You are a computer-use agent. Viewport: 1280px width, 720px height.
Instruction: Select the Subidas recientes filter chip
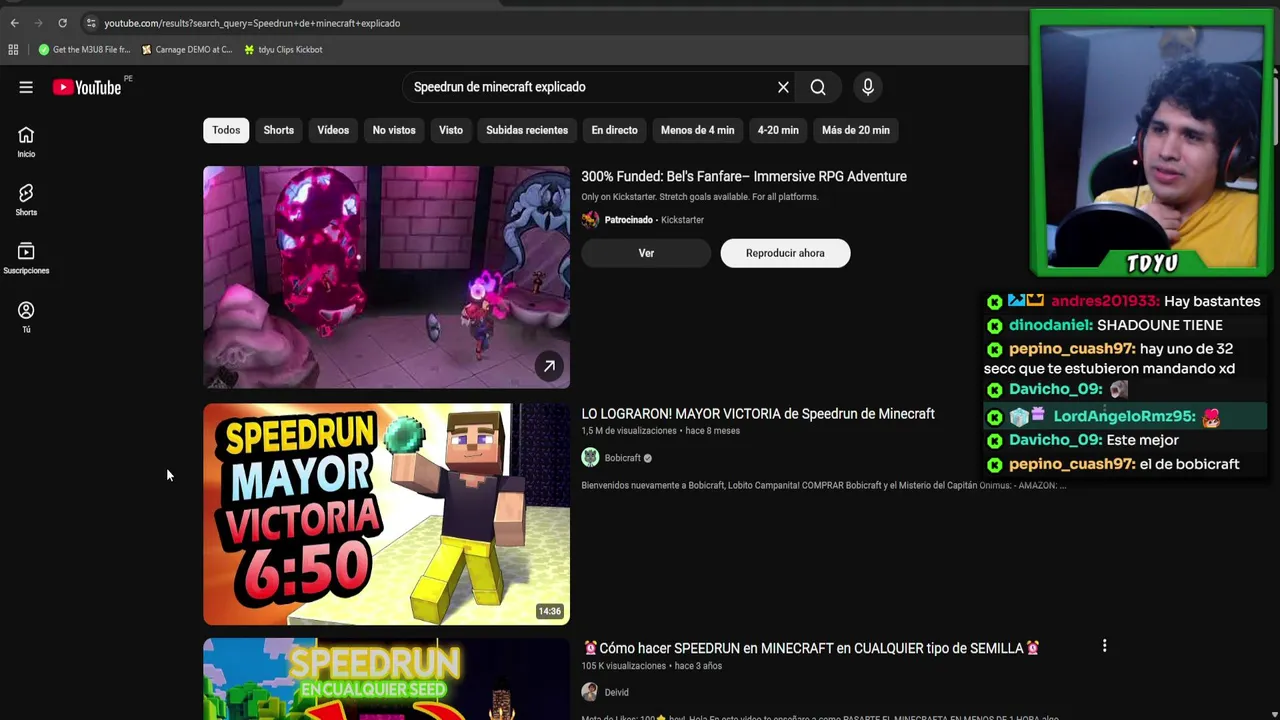click(x=527, y=130)
